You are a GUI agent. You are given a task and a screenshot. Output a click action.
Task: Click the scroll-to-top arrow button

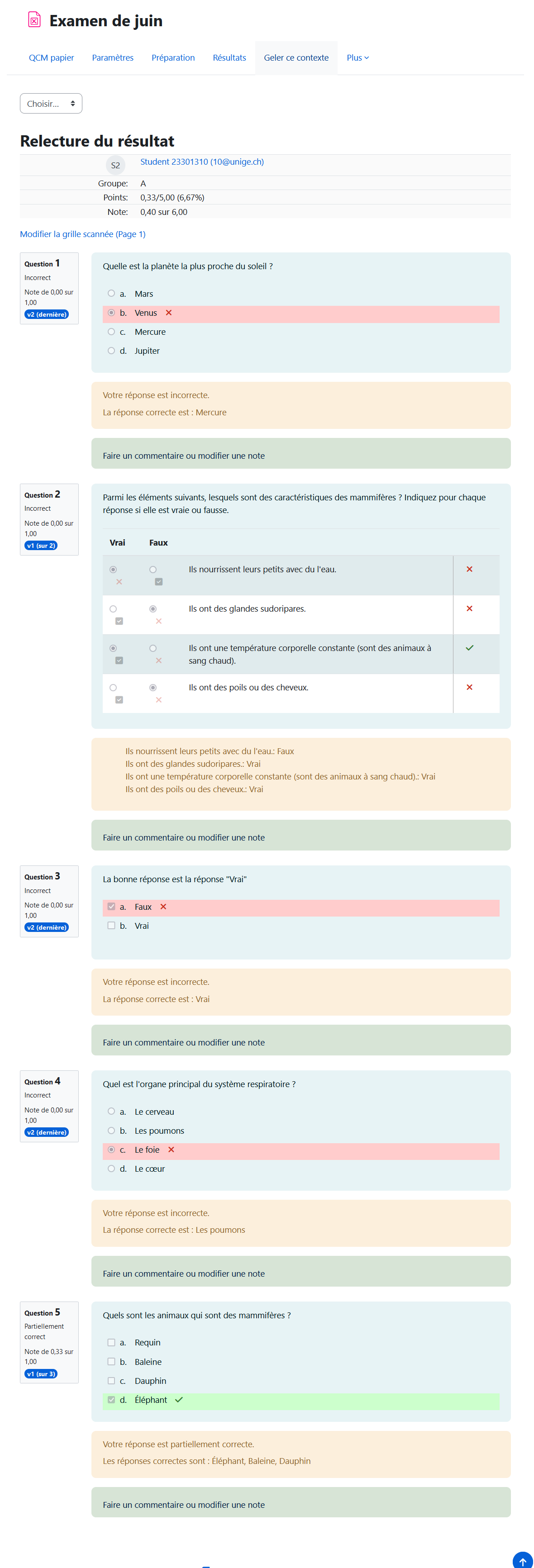click(x=522, y=1561)
